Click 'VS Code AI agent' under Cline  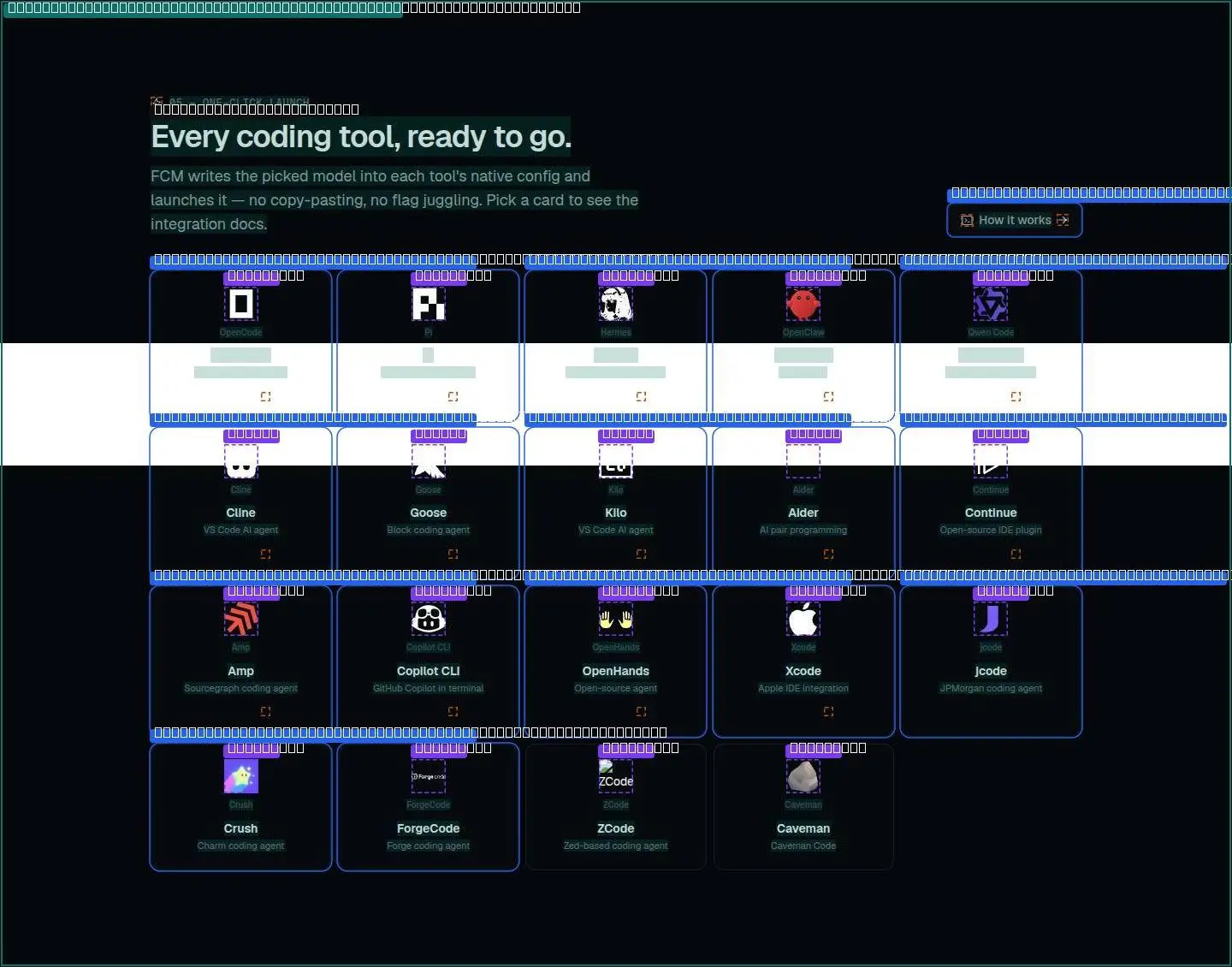coord(241,531)
